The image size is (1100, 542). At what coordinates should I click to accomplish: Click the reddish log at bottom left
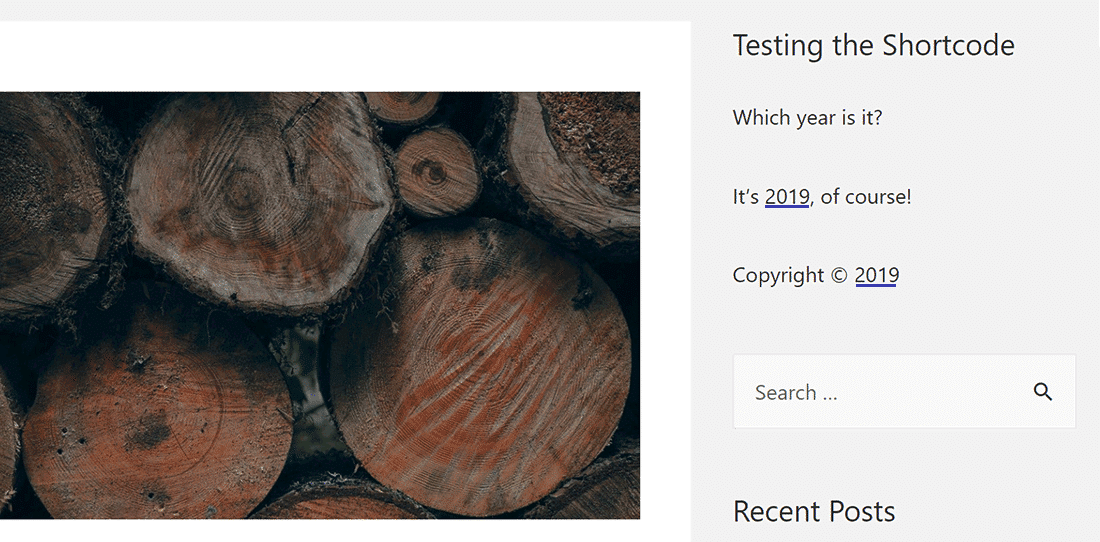(x=150, y=420)
